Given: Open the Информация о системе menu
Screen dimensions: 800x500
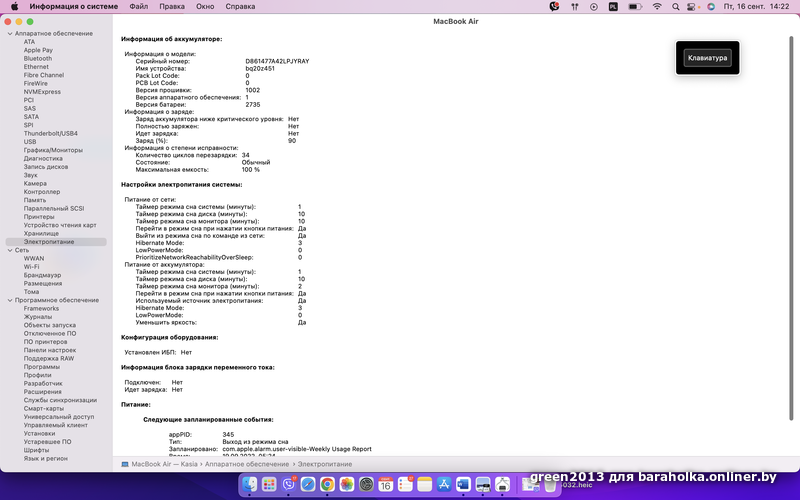Looking at the screenshot, I should [73, 7].
